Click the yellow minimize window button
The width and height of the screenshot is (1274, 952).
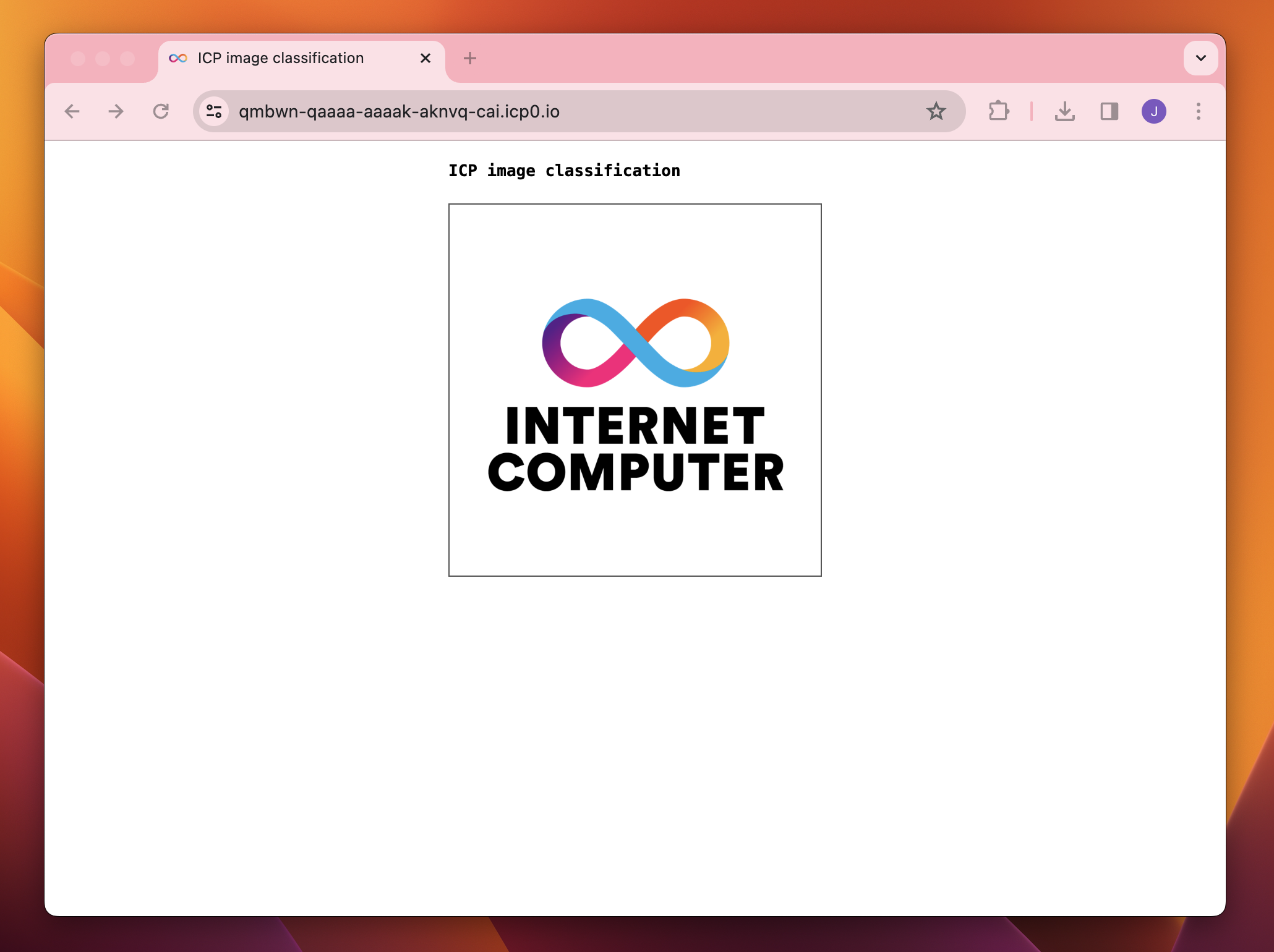click(103, 58)
